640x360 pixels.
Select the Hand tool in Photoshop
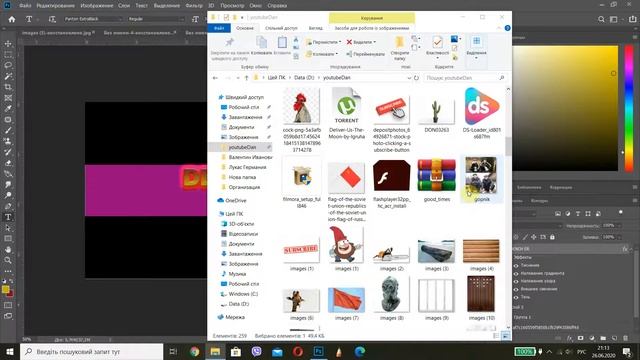[8, 249]
